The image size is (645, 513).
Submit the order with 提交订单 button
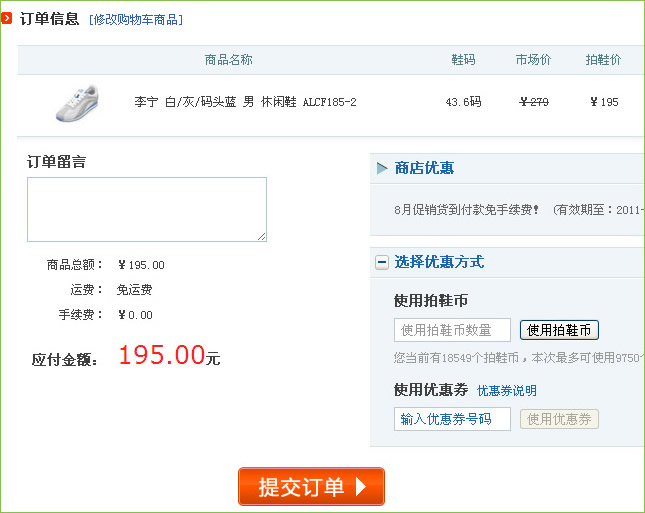click(x=311, y=487)
